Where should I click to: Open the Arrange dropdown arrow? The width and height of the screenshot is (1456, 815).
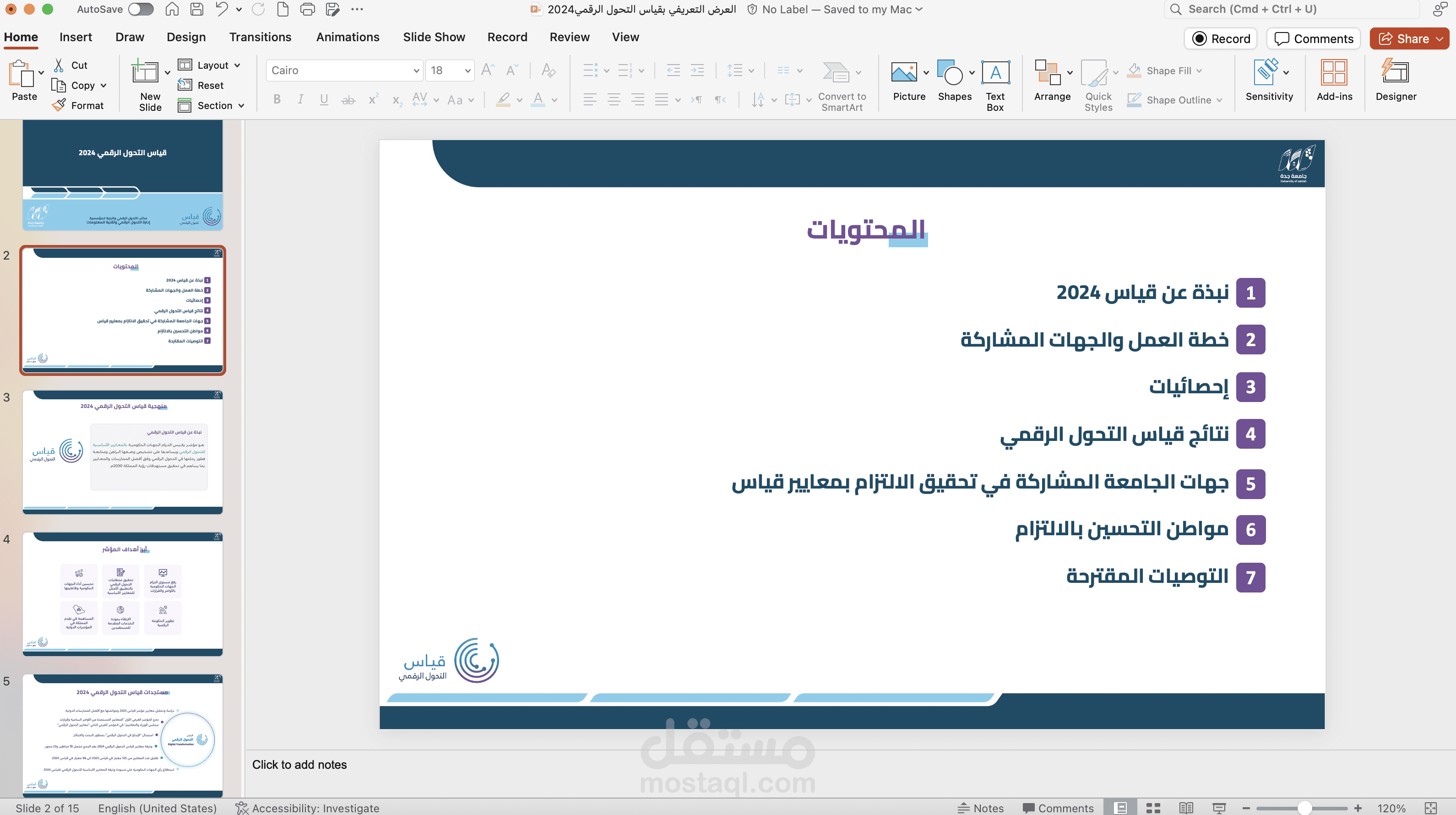(1070, 72)
